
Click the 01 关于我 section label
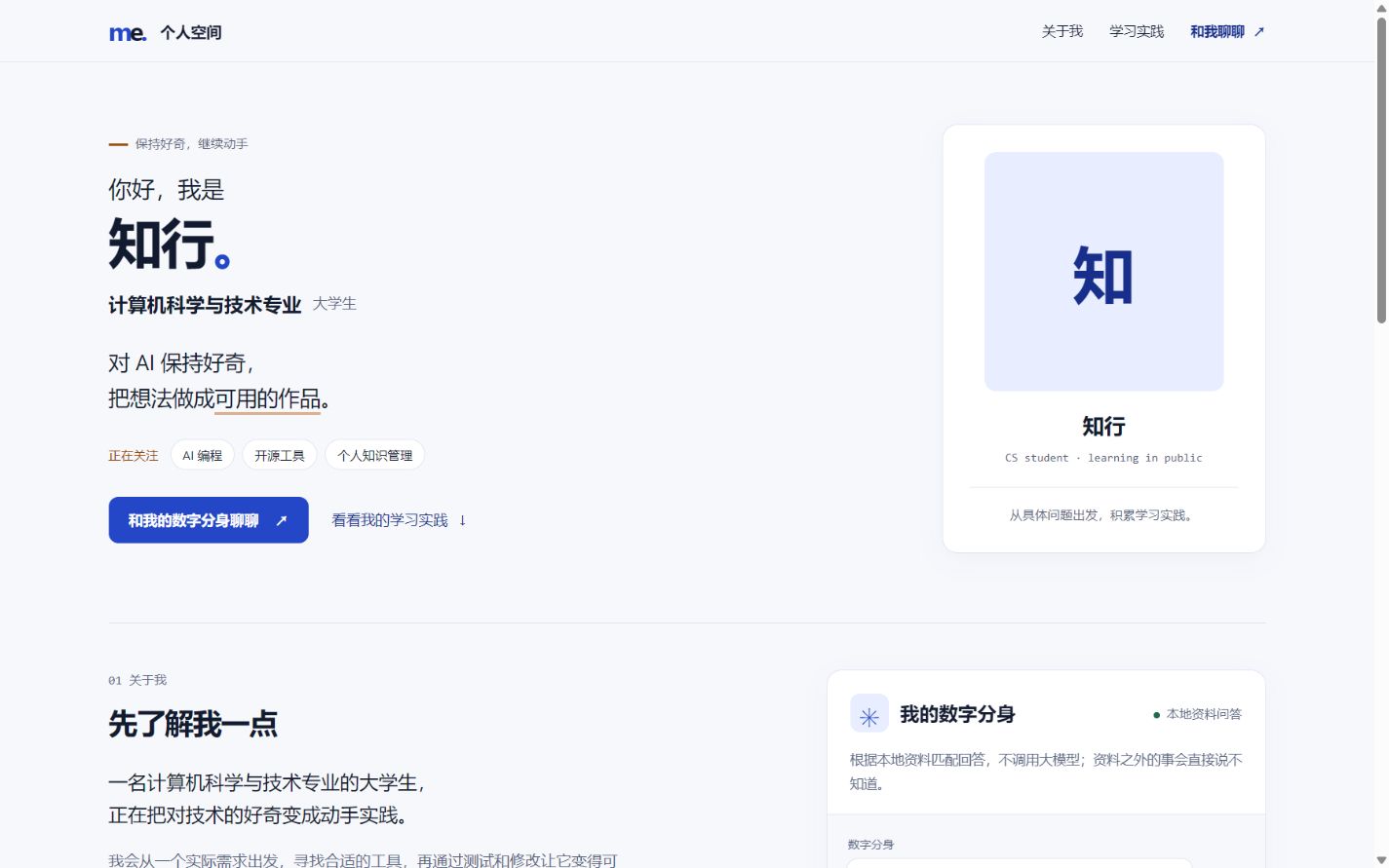[137, 680]
